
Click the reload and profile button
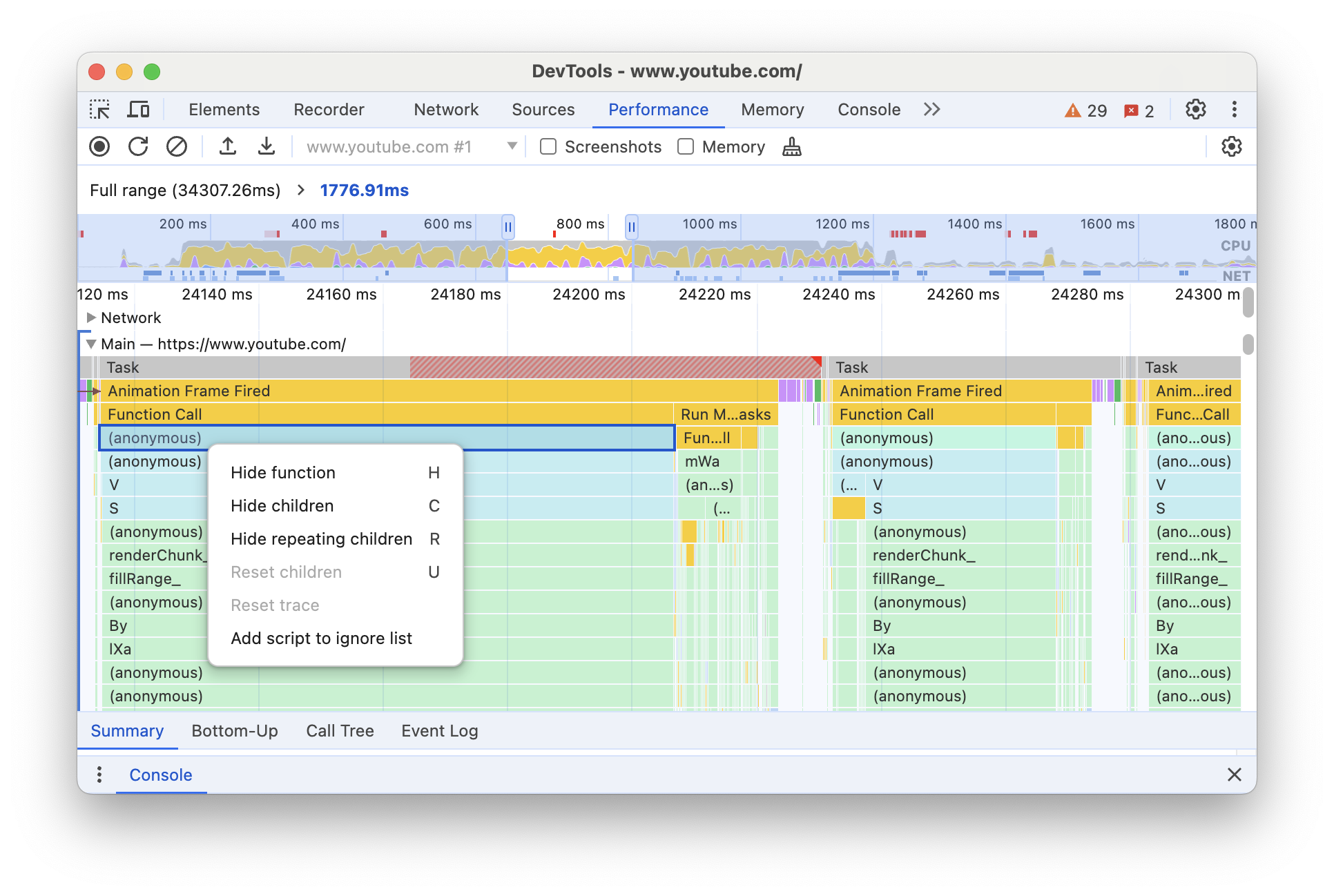(139, 147)
